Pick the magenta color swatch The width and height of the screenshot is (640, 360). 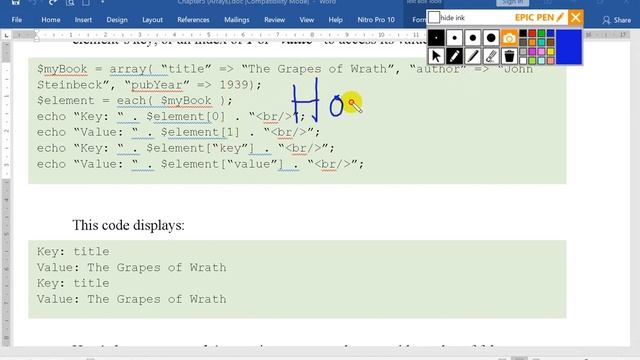tap(532, 52)
